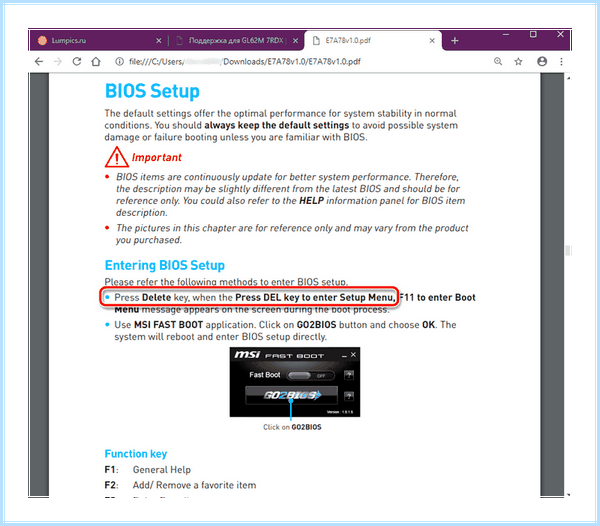The width and height of the screenshot is (600, 526).
Task: Click 'Add/ Remove a favorite item' text
Action: pyautogui.click(x=194, y=485)
